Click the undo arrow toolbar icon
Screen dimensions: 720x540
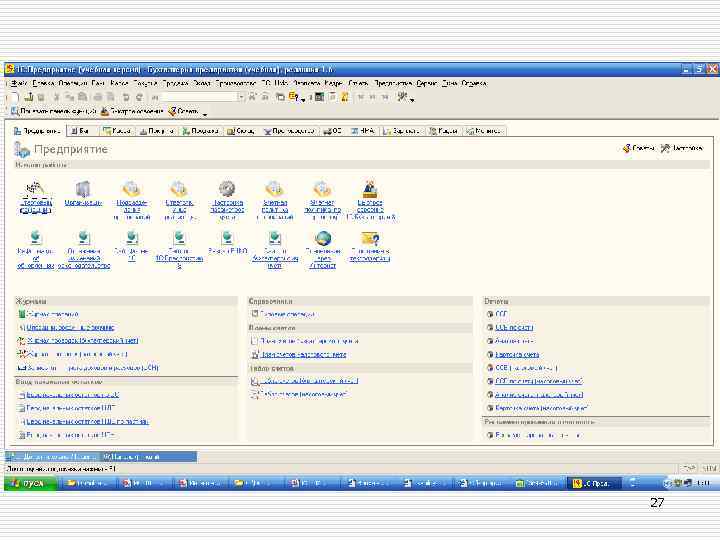click(126, 97)
